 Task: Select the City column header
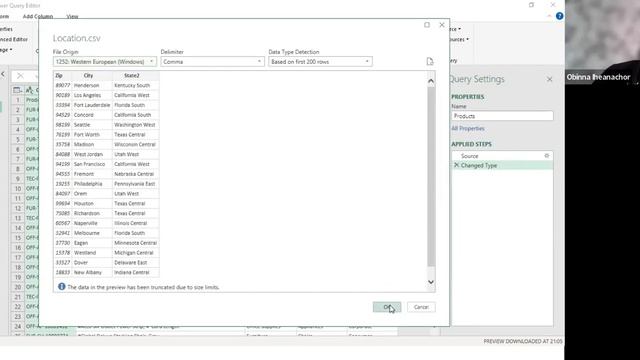tap(92, 76)
